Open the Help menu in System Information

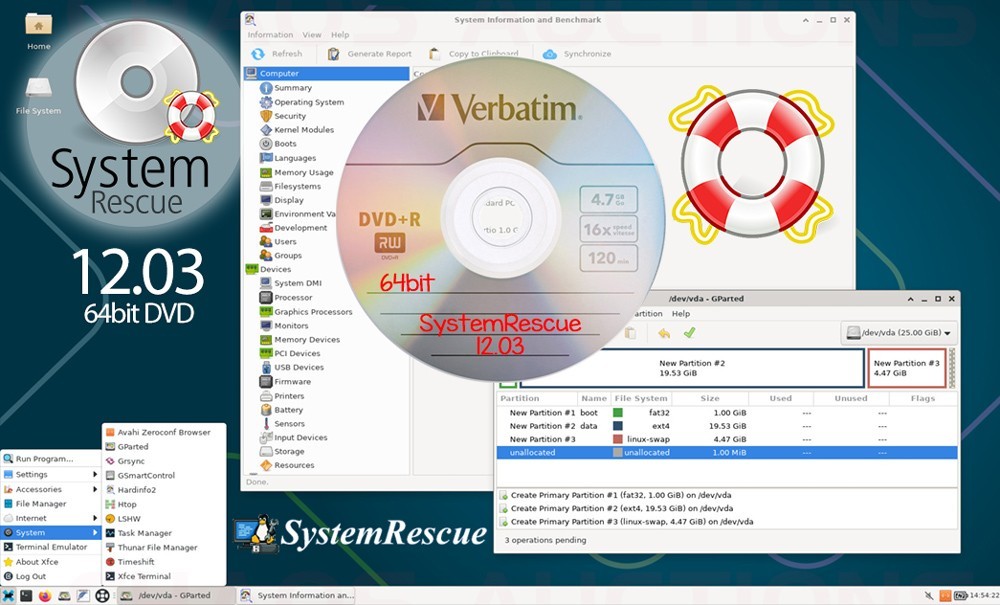[340, 35]
